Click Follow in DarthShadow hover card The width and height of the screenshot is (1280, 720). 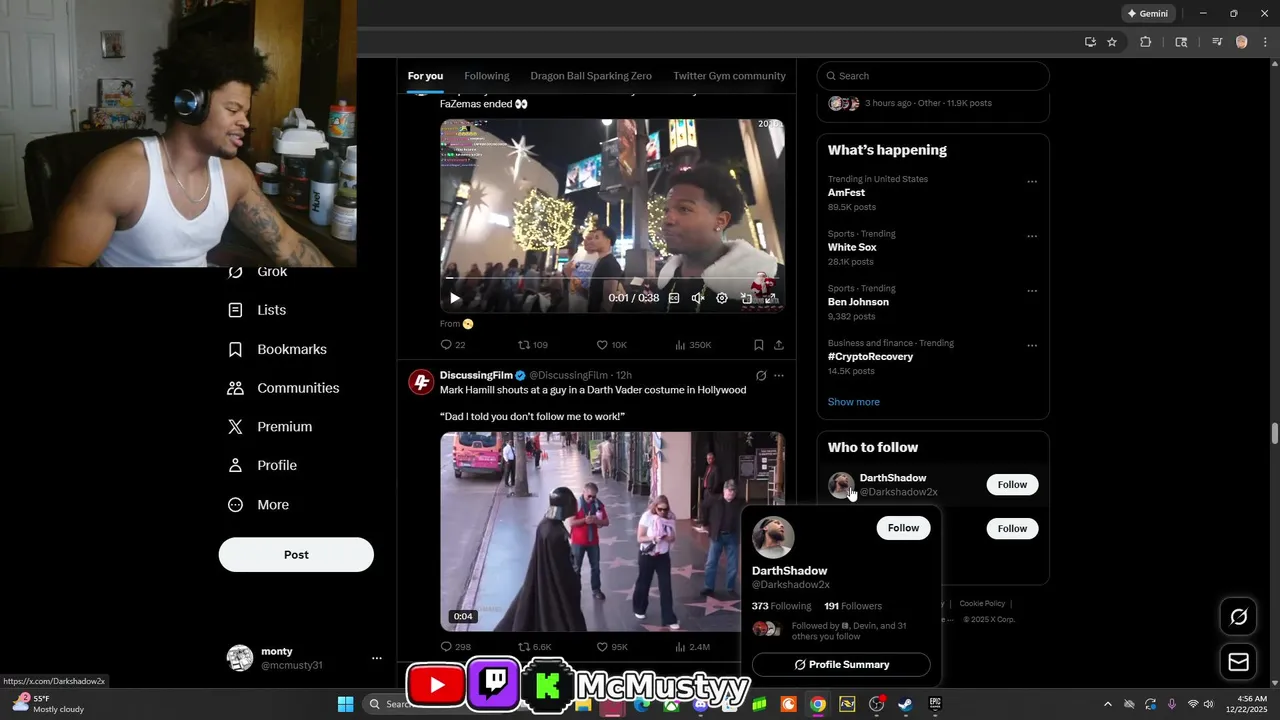coord(903,528)
